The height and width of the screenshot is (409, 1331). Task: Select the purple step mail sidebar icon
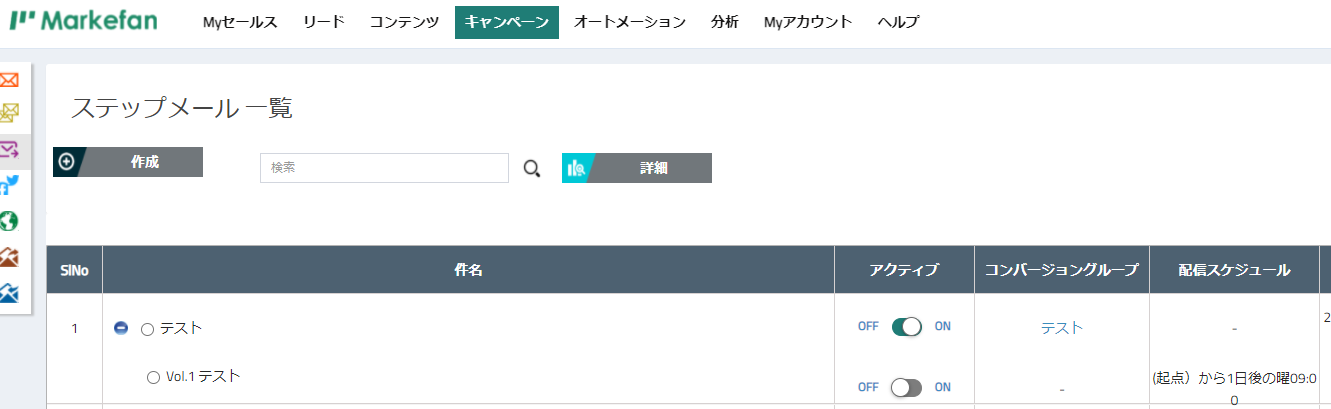coord(9,151)
